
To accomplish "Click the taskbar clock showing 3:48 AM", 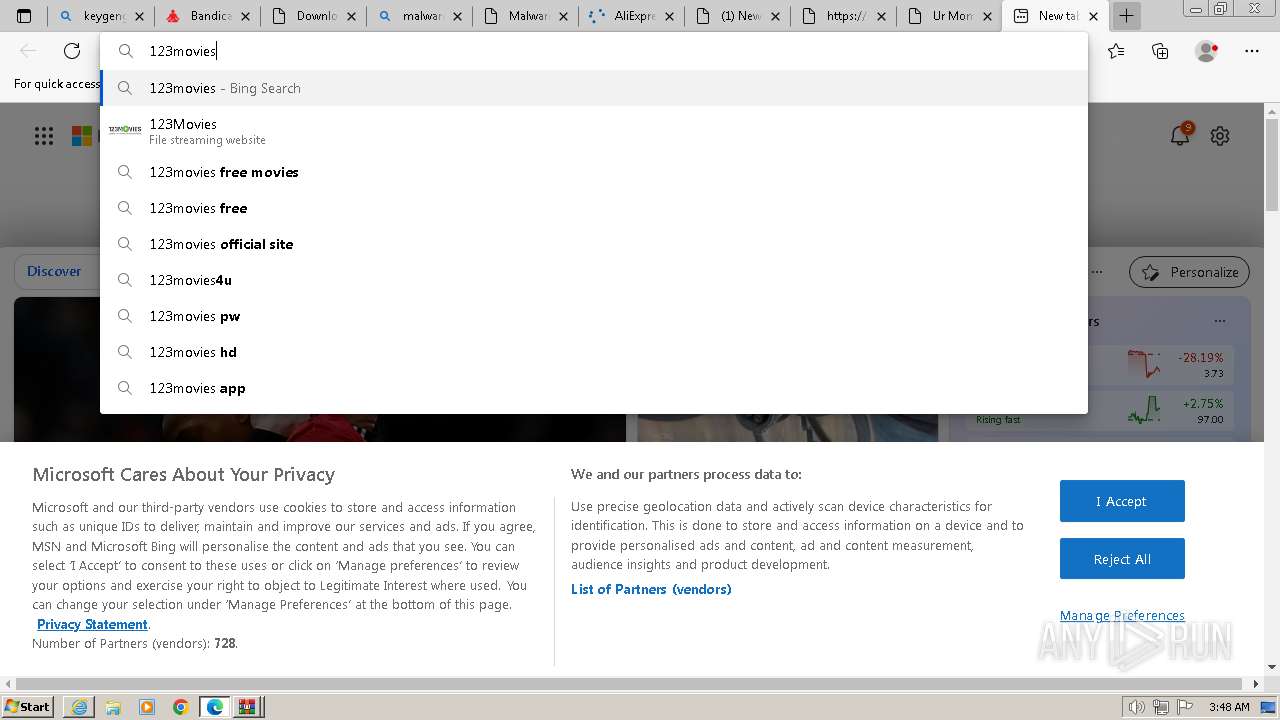I will [1229, 707].
